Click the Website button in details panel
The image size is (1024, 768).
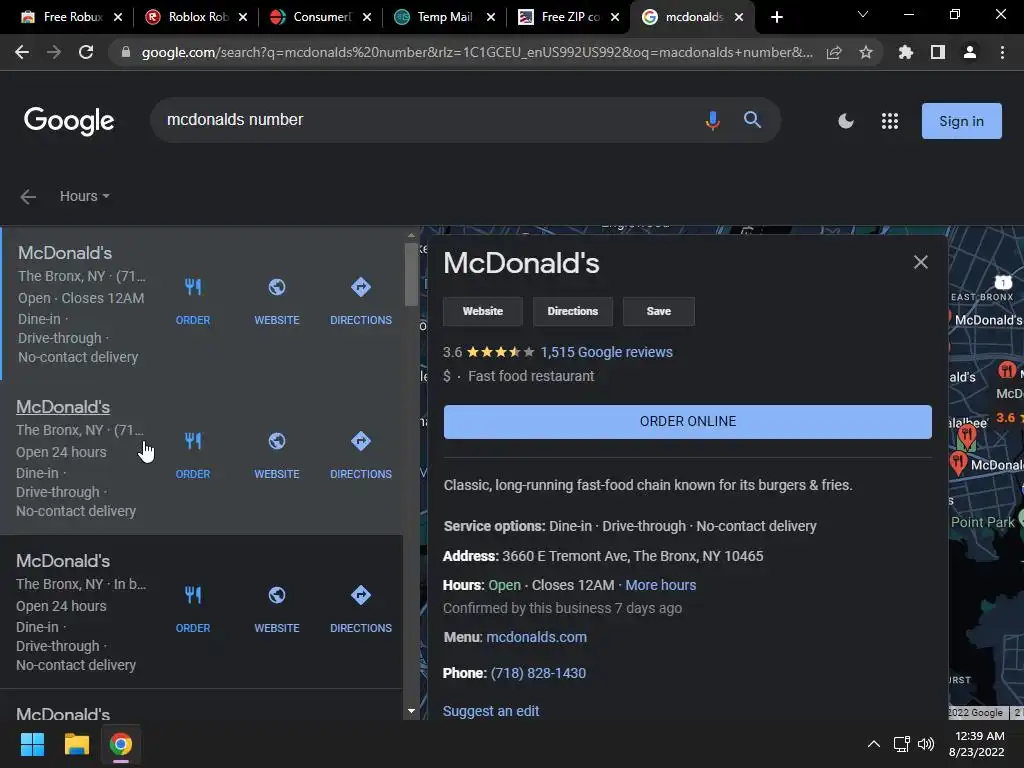click(x=483, y=312)
